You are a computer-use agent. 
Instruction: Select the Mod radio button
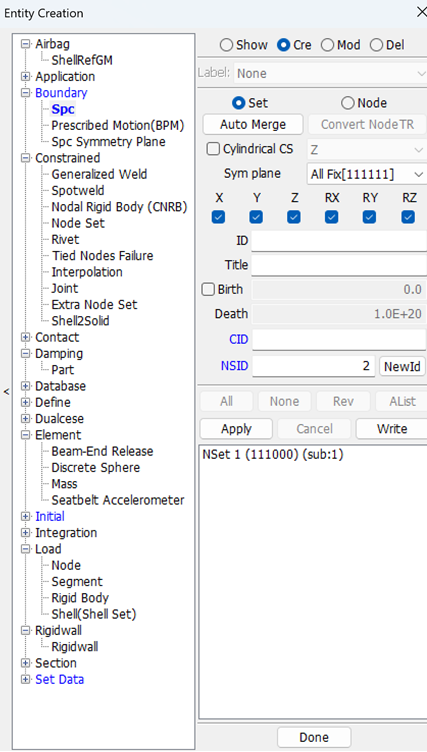327,45
